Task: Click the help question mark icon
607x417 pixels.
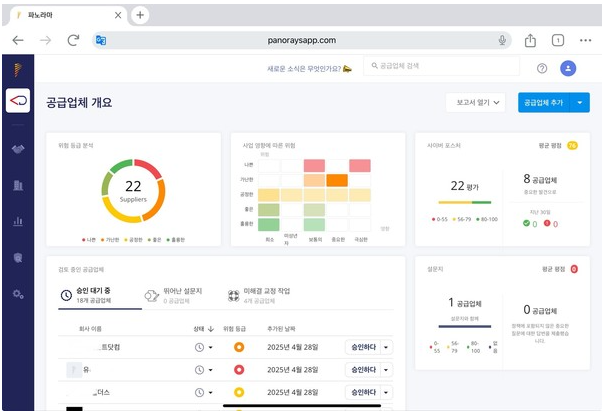Action: [542, 68]
